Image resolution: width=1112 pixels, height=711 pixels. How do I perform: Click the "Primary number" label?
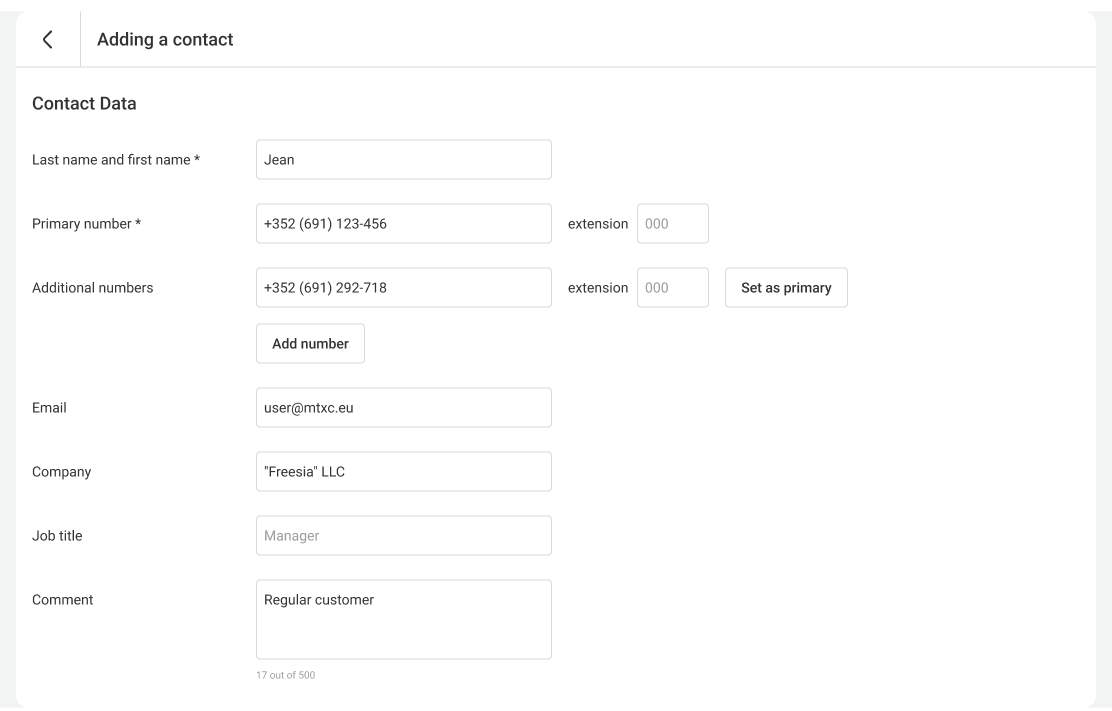tap(86, 224)
